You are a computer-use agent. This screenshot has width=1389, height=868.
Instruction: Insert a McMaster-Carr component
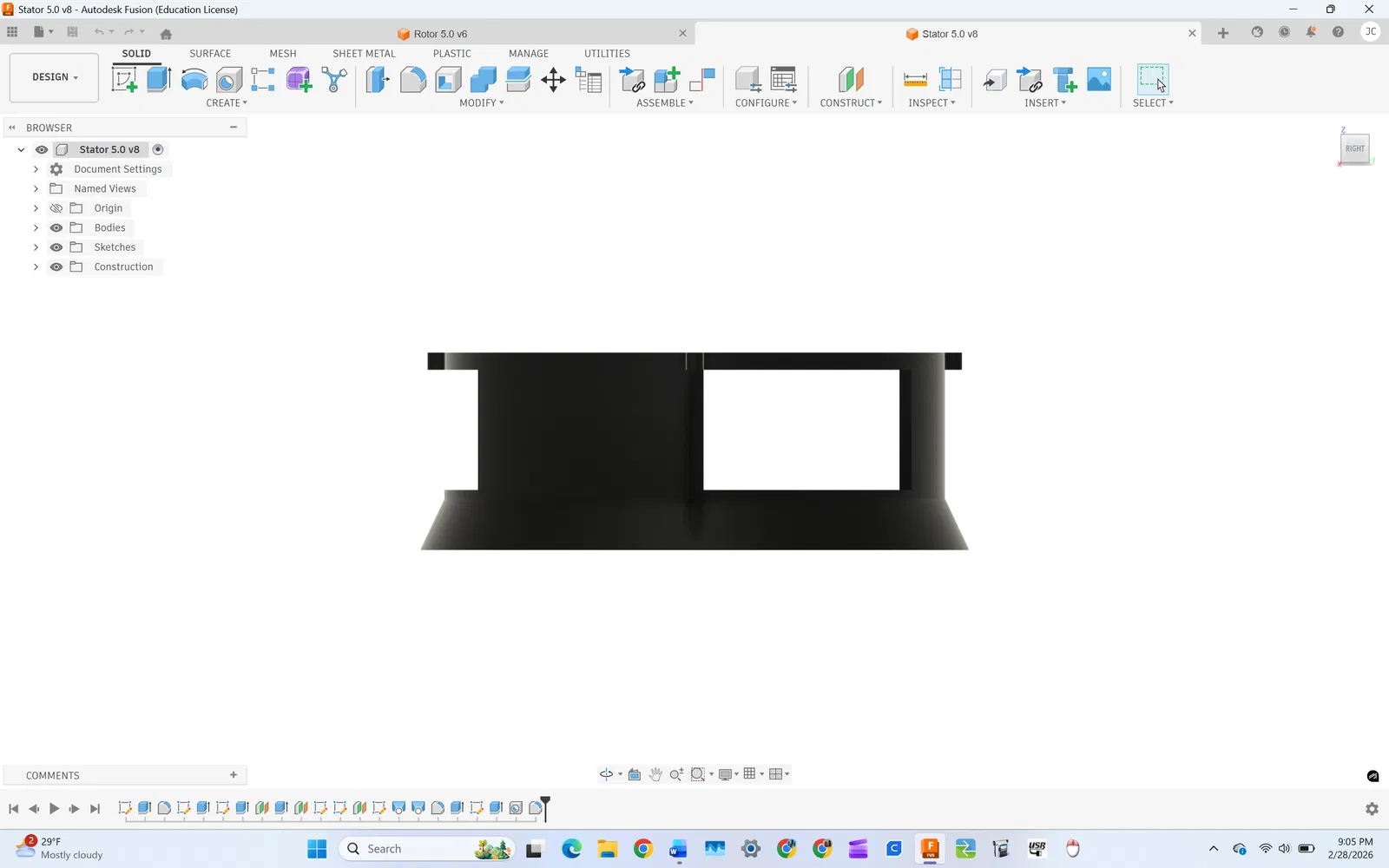[x=1064, y=80]
